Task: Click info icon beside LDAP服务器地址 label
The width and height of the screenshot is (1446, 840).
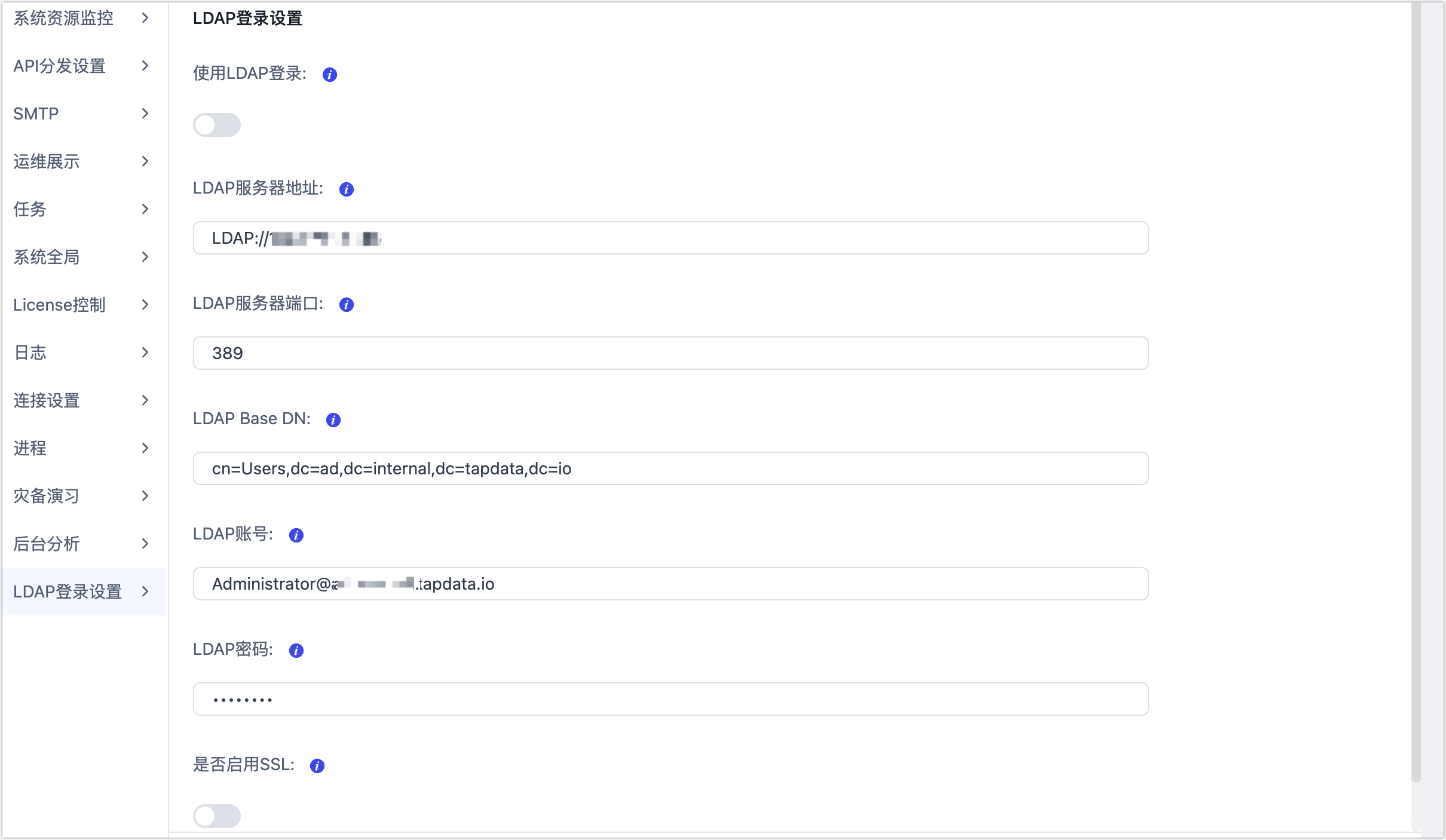Action: click(x=346, y=189)
